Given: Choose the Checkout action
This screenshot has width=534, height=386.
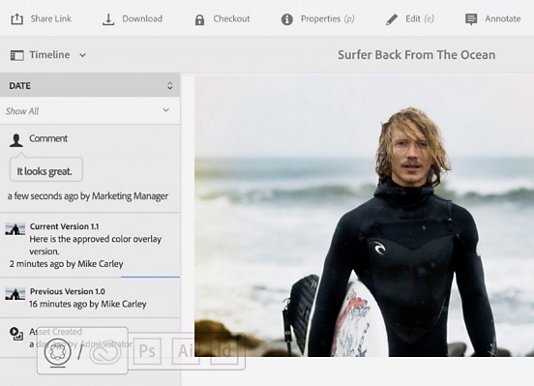Looking at the screenshot, I should [222, 19].
